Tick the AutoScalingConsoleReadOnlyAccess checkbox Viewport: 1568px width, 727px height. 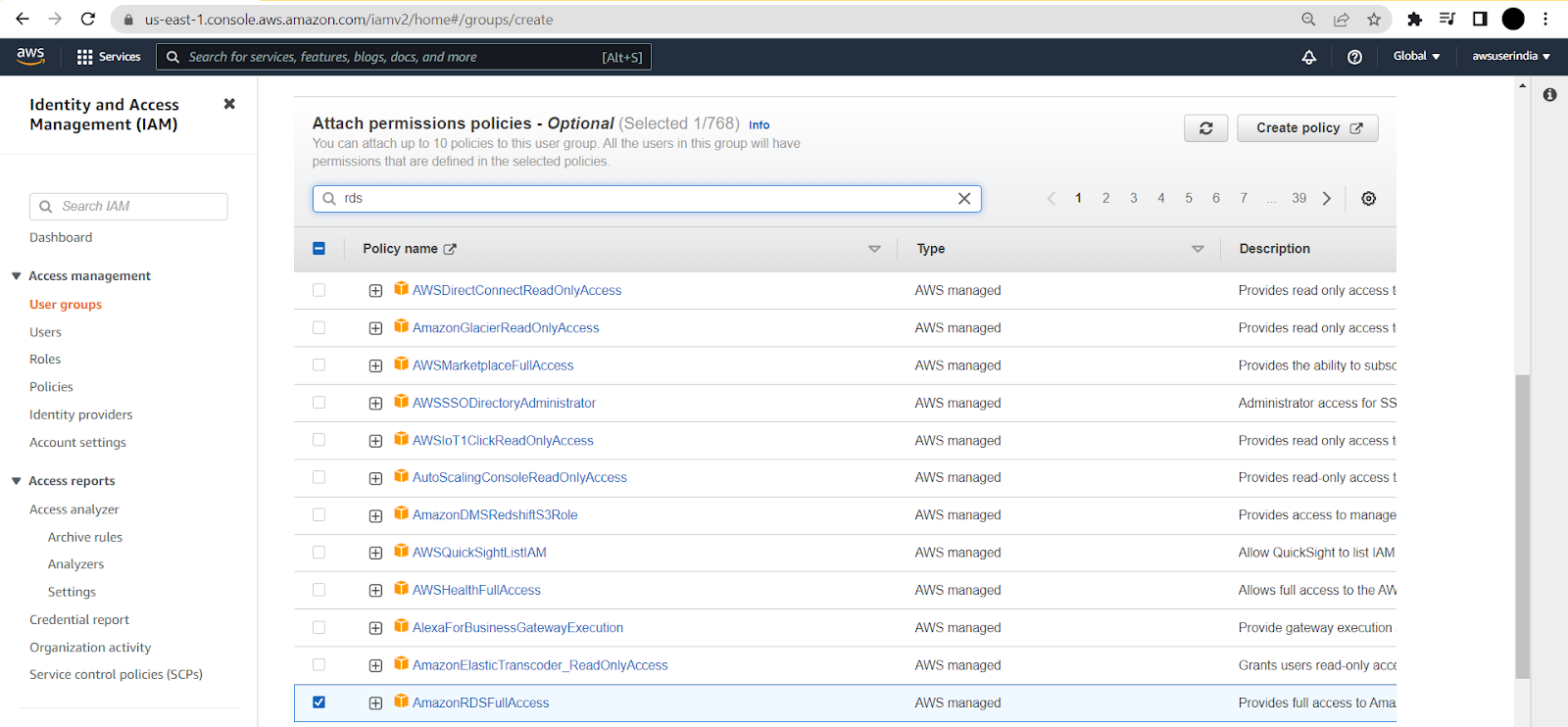click(318, 477)
